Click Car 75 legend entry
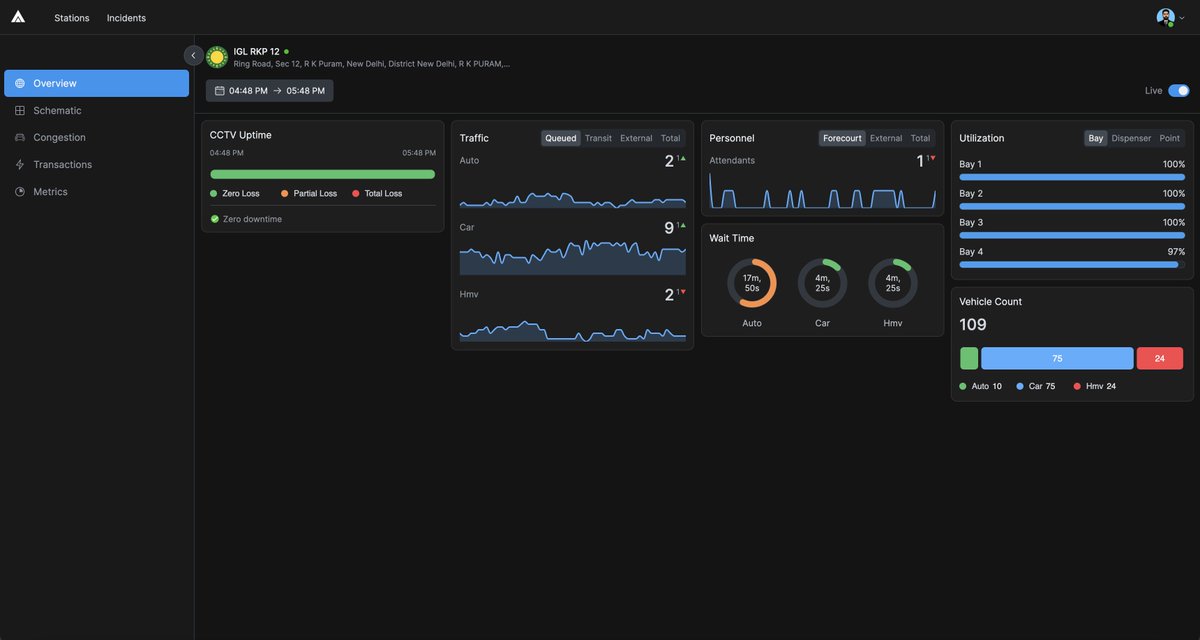The image size is (1200, 640). pyautogui.click(x=1036, y=386)
